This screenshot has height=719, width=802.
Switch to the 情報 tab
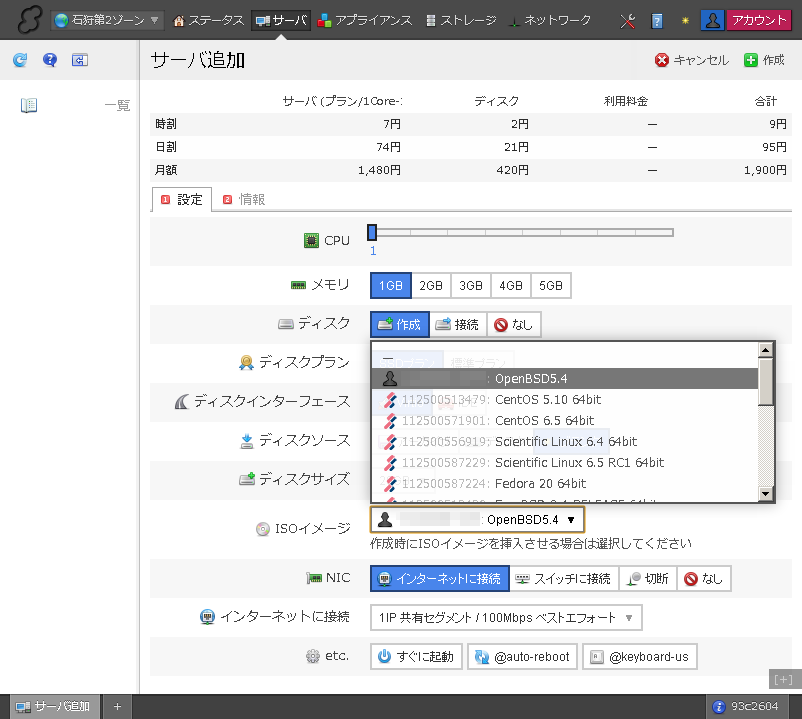(244, 199)
